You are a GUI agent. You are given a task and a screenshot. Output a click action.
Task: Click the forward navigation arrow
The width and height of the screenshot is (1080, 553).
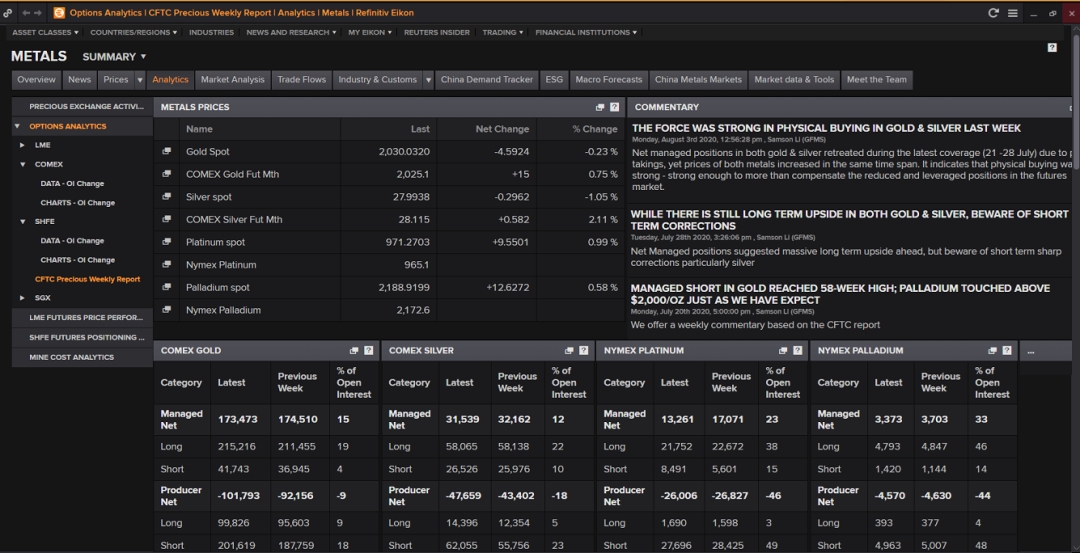pos(38,12)
